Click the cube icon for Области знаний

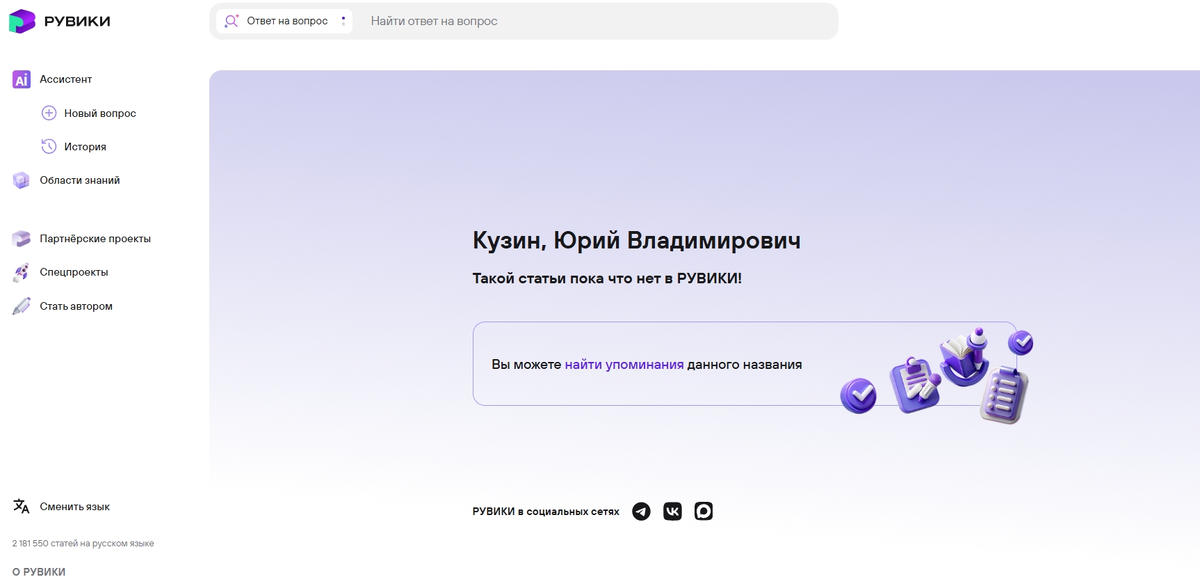[21, 180]
